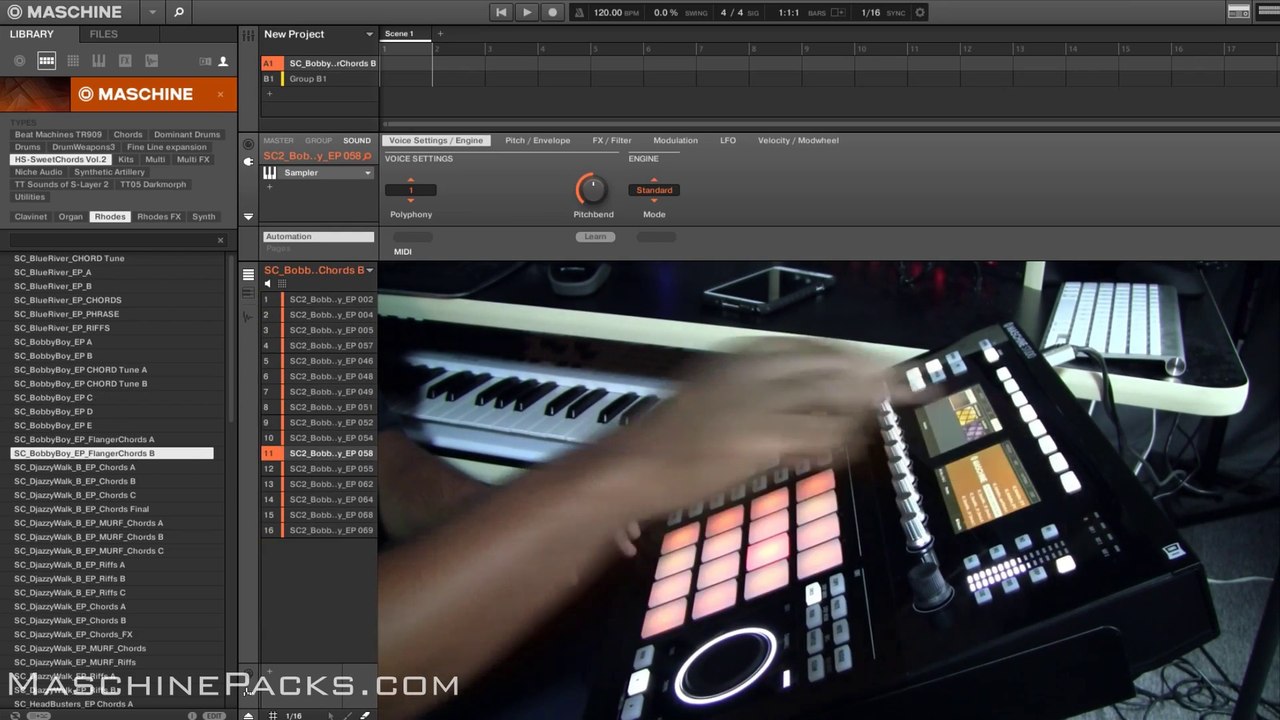Switch to the LIBRARY tab
Viewport: 1280px width, 720px height.
32,34
